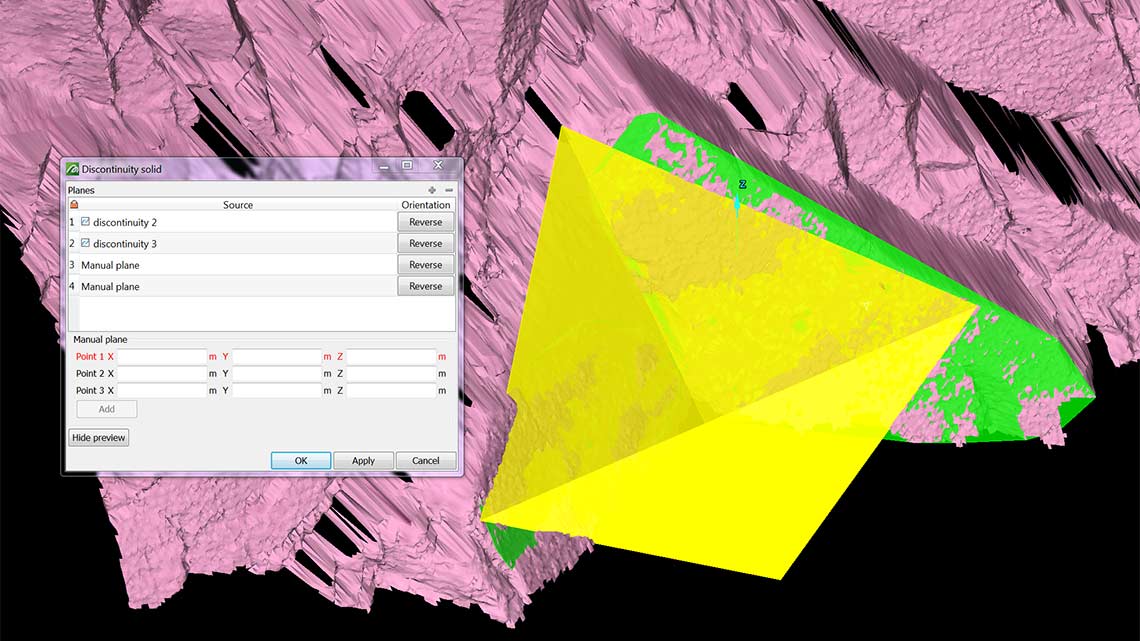1140x641 pixels.
Task: Click the minus icon to remove a plane
Action: pyautogui.click(x=449, y=190)
